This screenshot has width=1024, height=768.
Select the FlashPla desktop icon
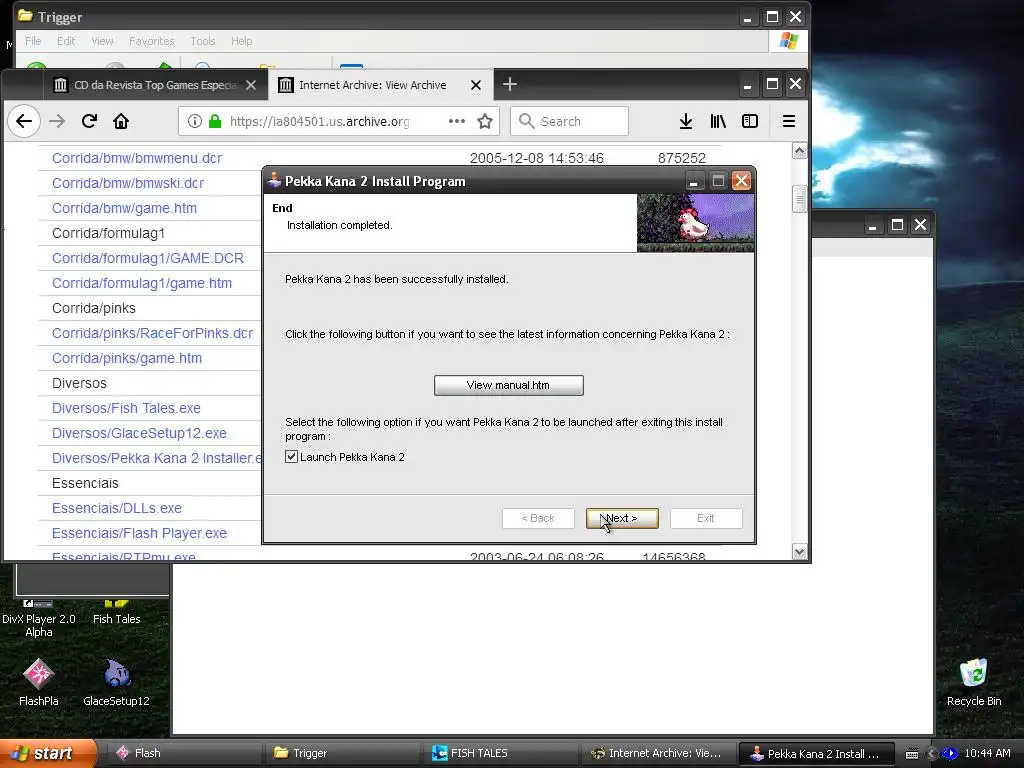(x=39, y=682)
